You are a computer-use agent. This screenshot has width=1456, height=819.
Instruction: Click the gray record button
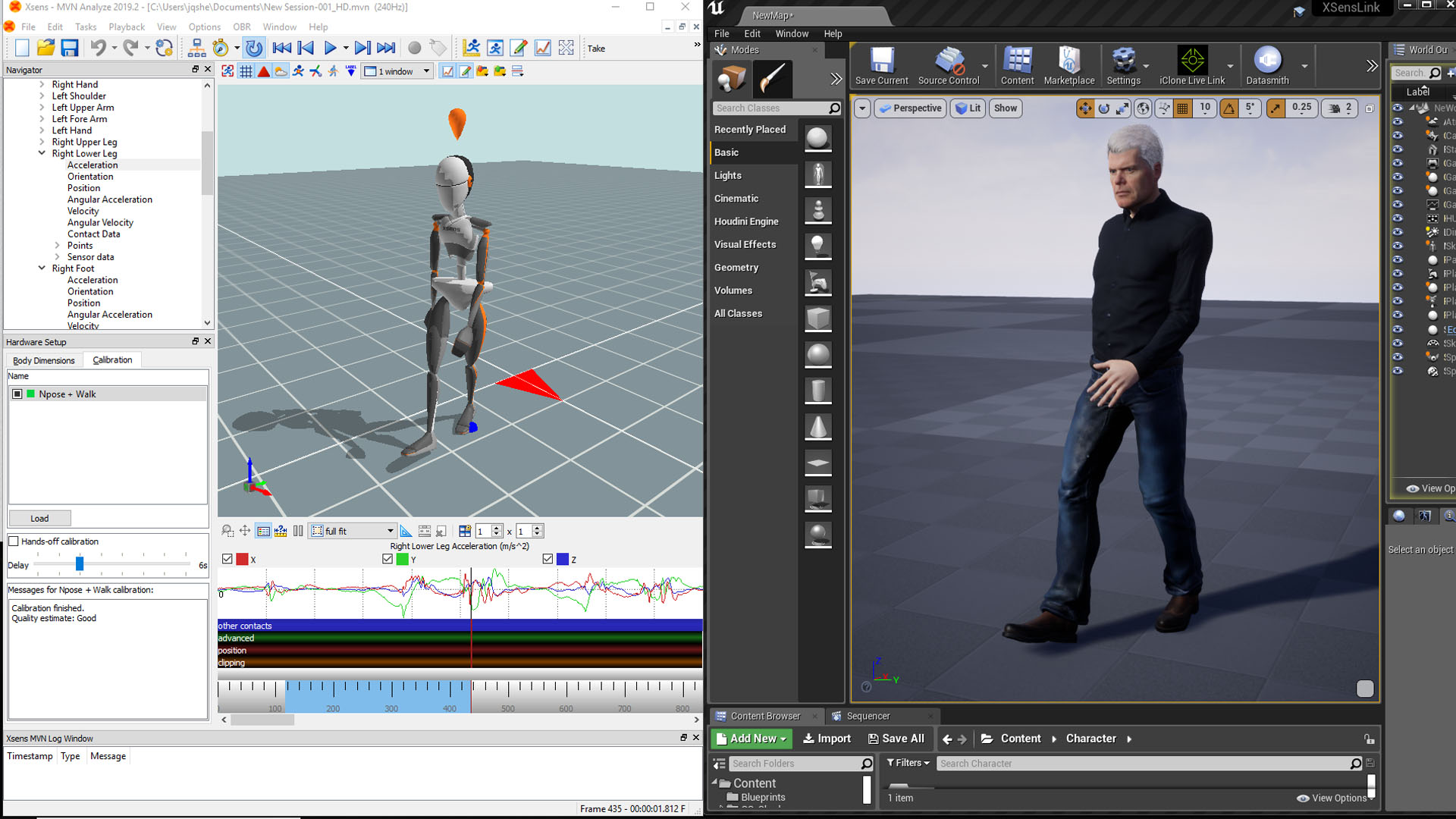pos(414,49)
